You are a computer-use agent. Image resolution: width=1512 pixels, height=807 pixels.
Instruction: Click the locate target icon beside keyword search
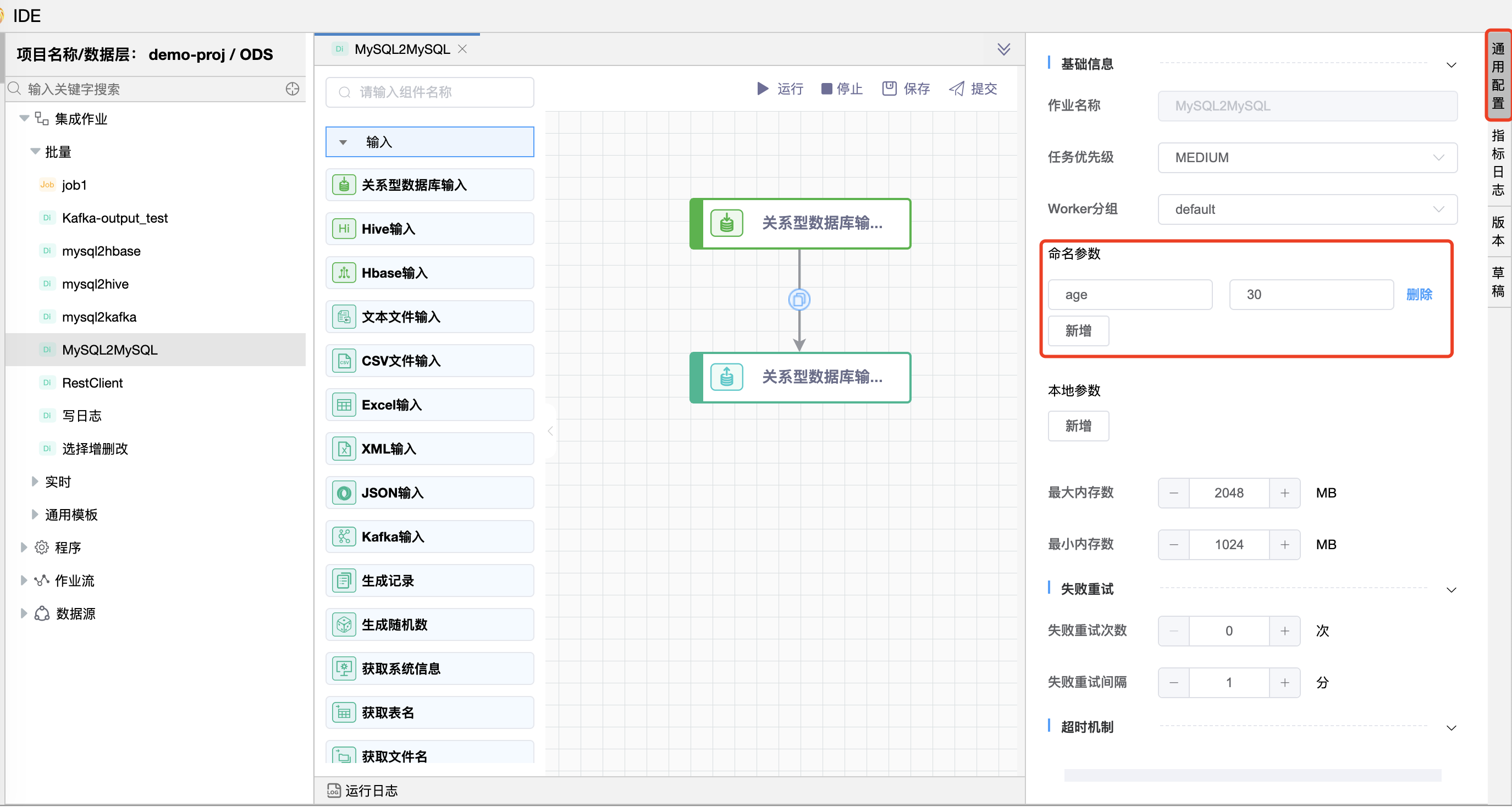[x=293, y=89]
